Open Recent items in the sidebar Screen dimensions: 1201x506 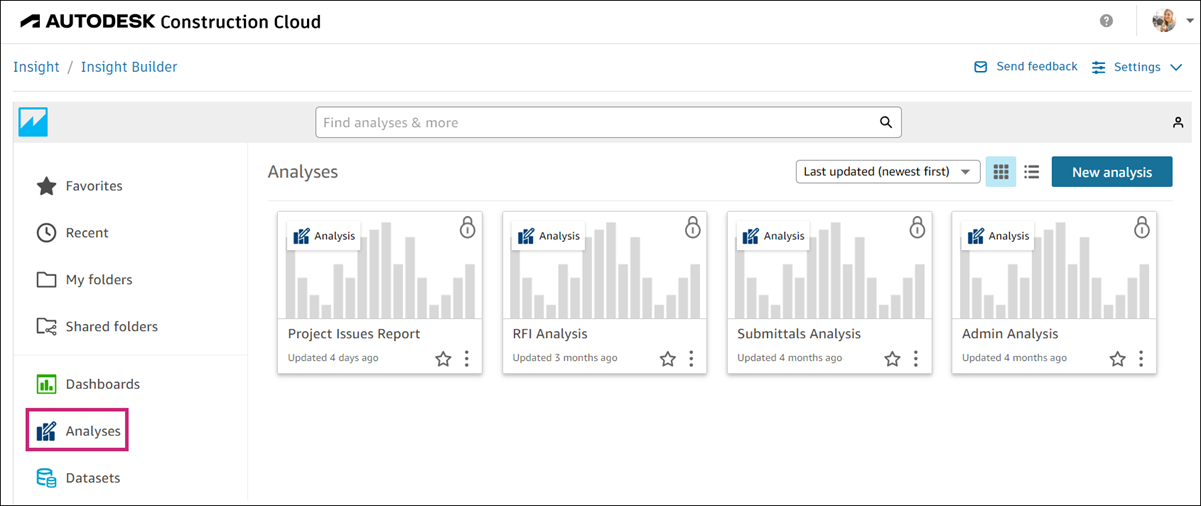tap(87, 233)
